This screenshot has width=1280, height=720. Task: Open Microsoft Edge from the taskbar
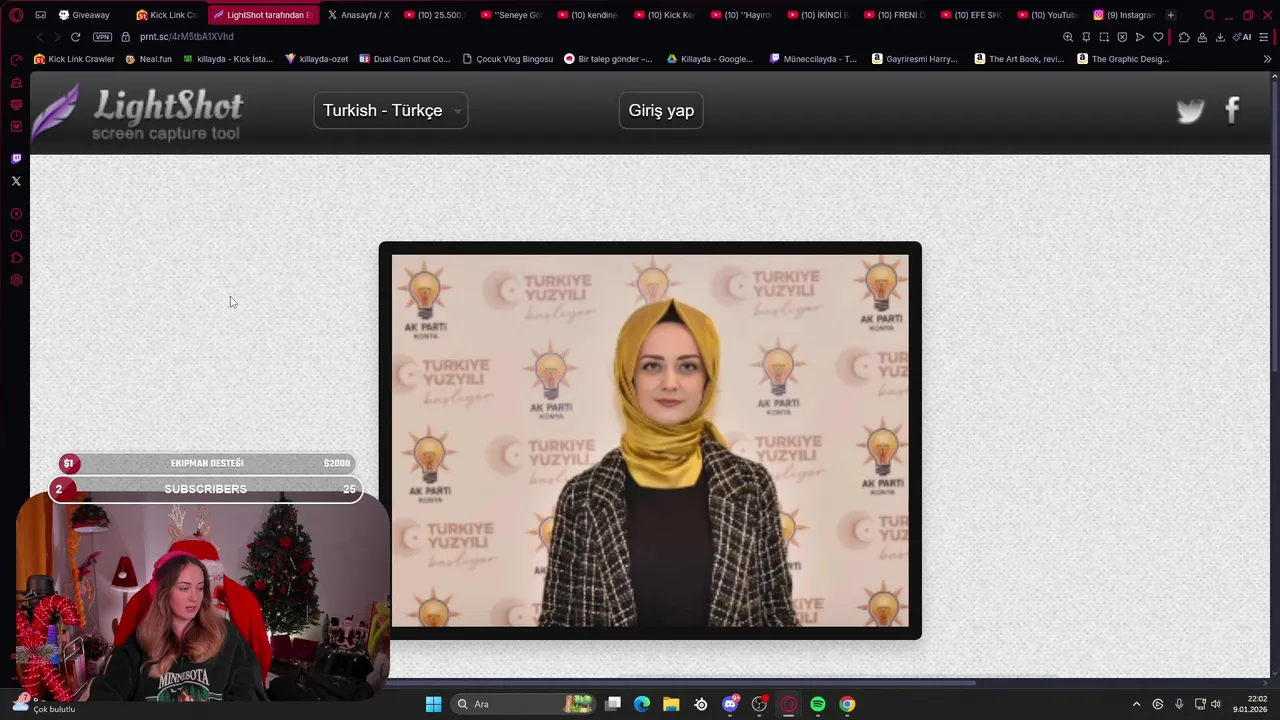coord(642,704)
